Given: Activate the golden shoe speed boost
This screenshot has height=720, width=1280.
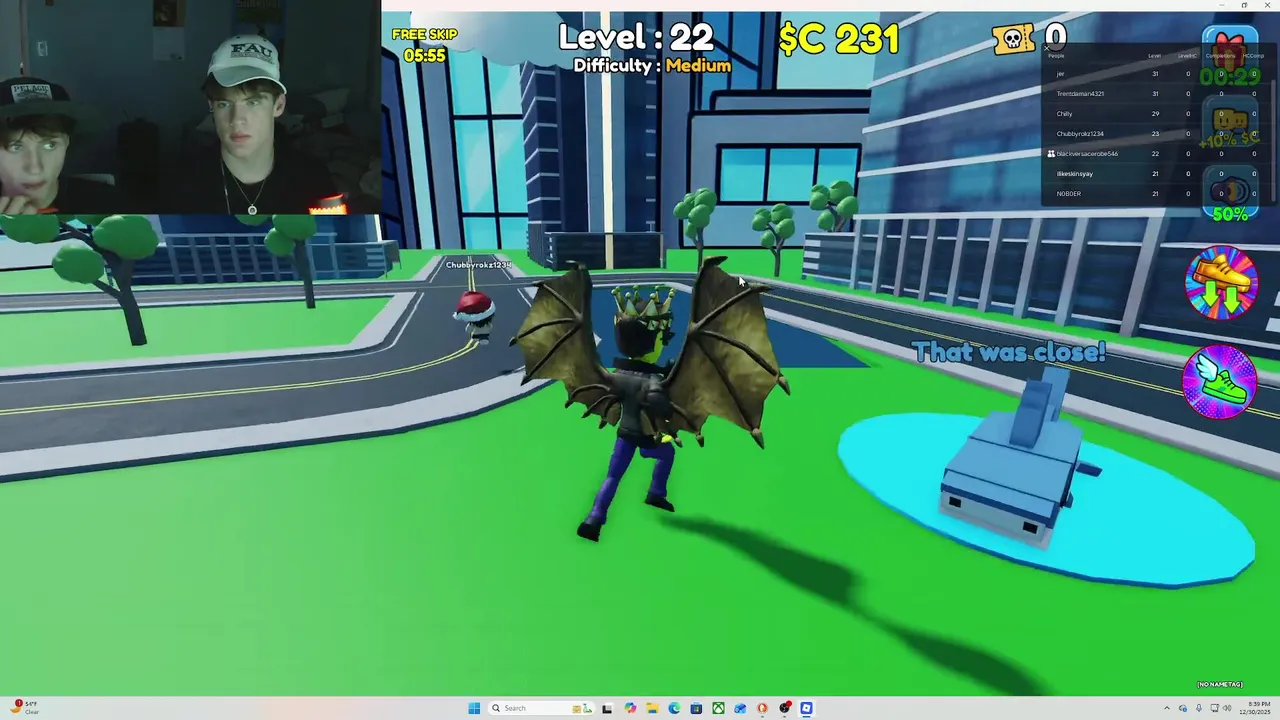Looking at the screenshot, I should tap(1221, 283).
